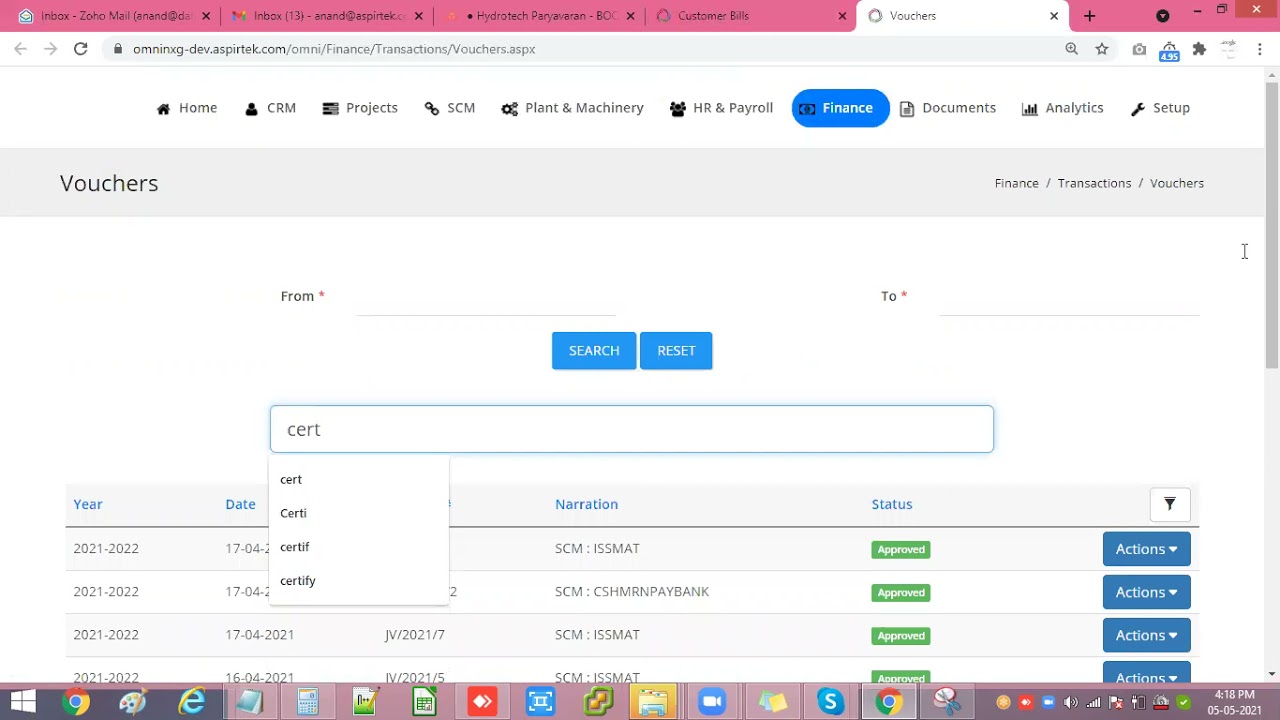The image size is (1280, 720).
Task: Open Zoom from the taskbar
Action: coord(712,702)
